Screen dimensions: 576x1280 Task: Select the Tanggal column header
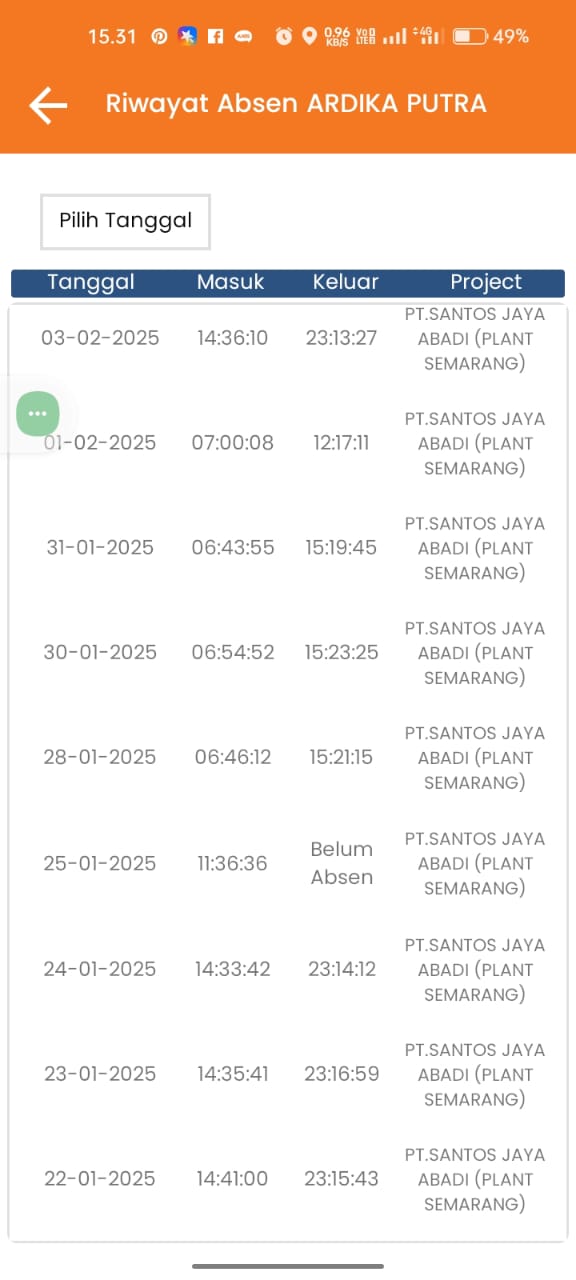[x=90, y=282]
